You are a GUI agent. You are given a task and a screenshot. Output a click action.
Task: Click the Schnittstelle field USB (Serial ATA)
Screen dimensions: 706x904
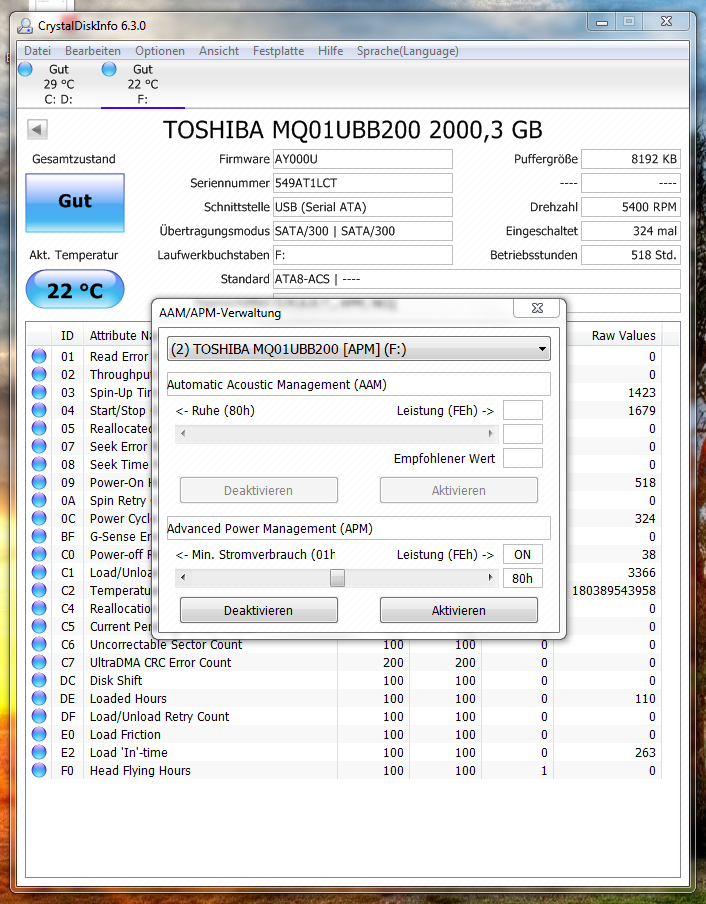(363, 207)
